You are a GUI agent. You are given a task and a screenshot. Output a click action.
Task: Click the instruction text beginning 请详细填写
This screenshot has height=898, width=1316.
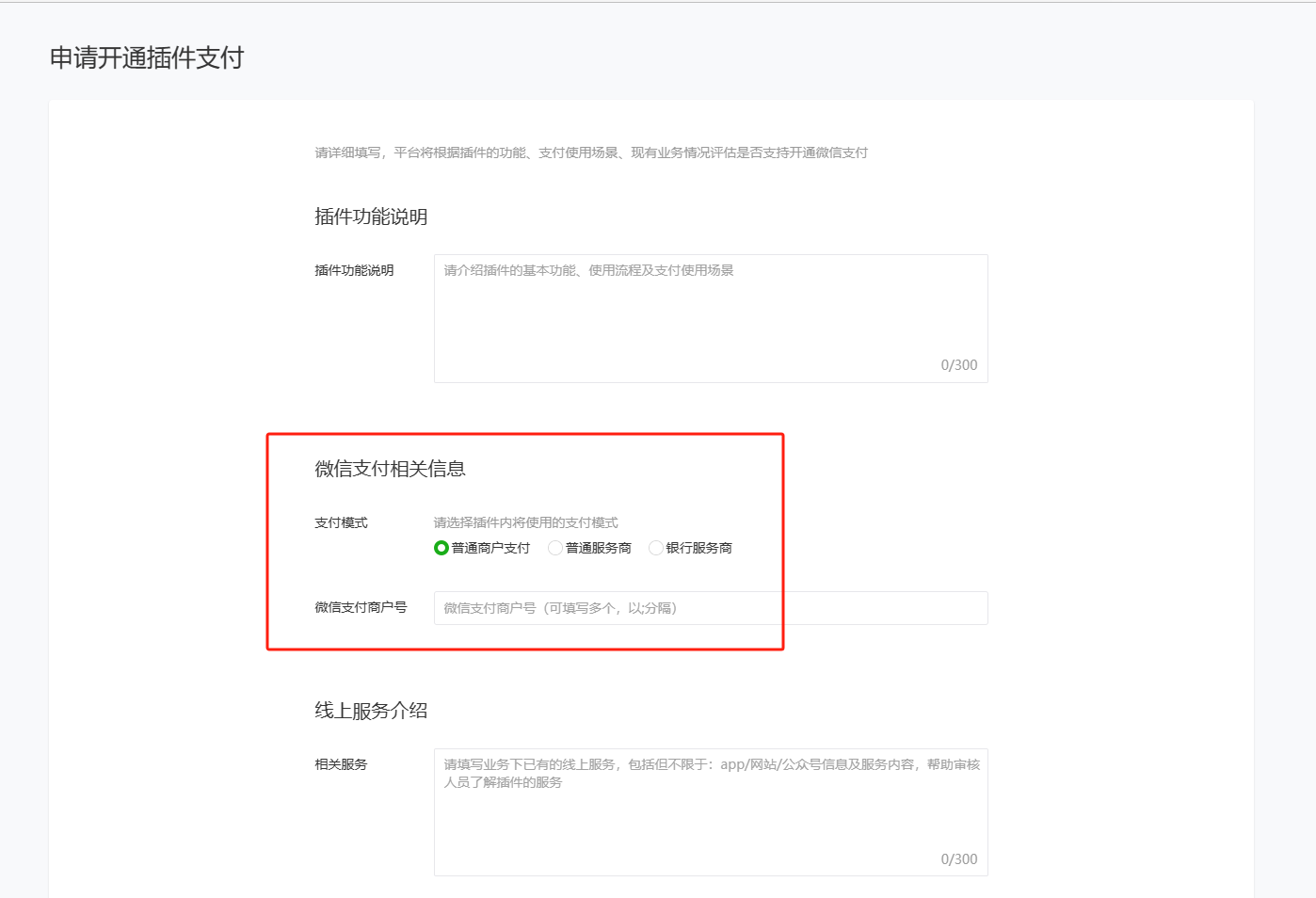pyautogui.click(x=591, y=152)
